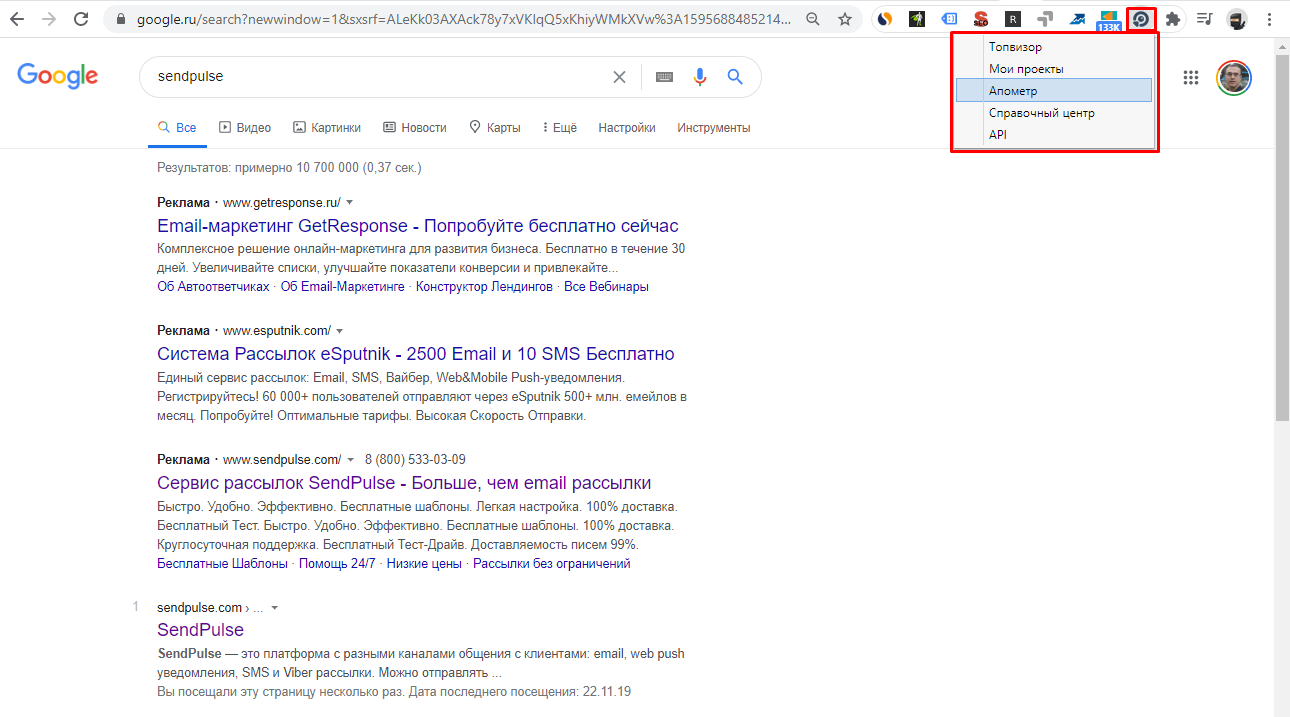Open Система Рассылок eSputnik ad link
The image size is (1290, 717).
[x=416, y=354]
